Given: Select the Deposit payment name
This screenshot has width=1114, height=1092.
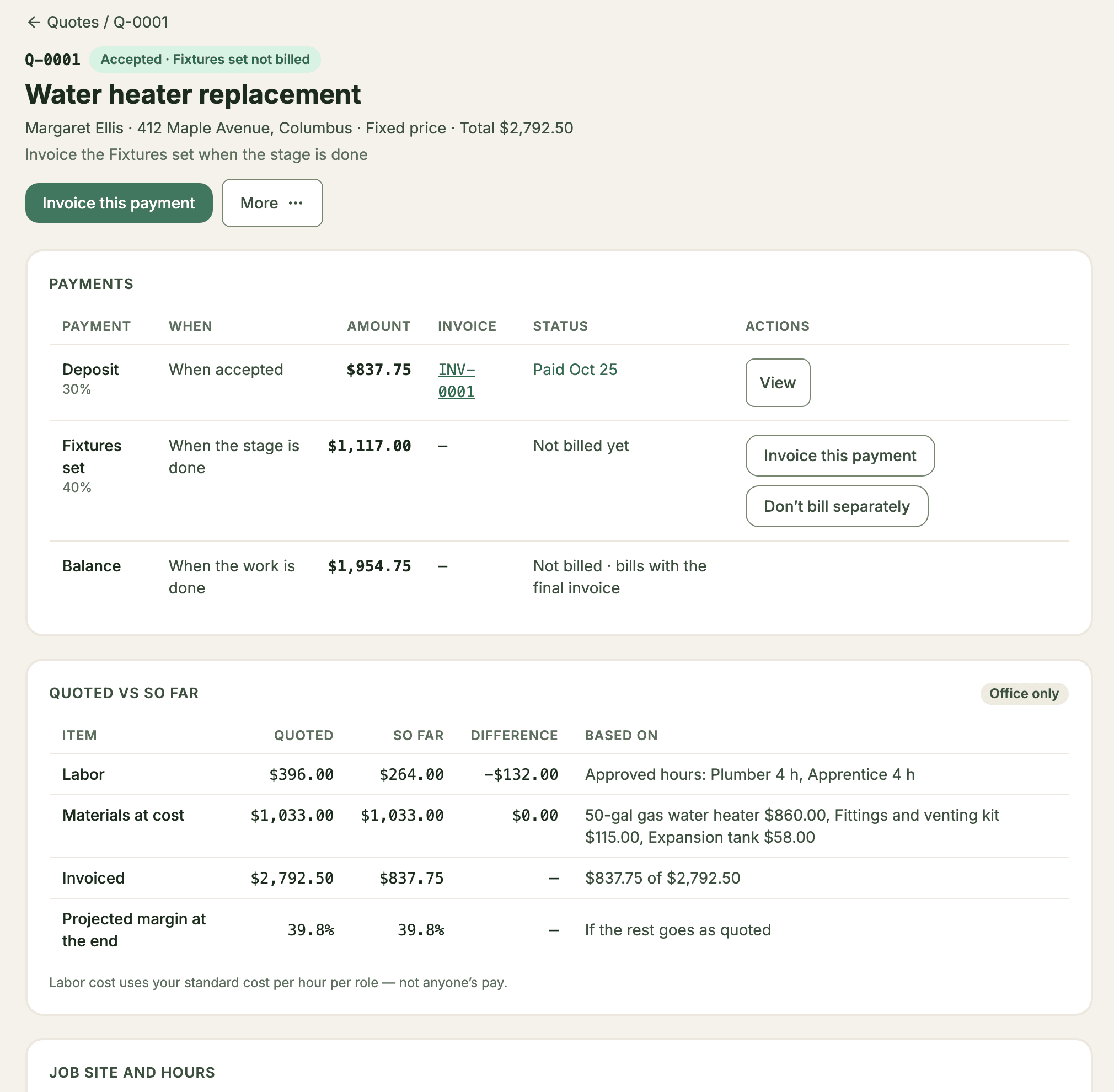Looking at the screenshot, I should coord(90,370).
